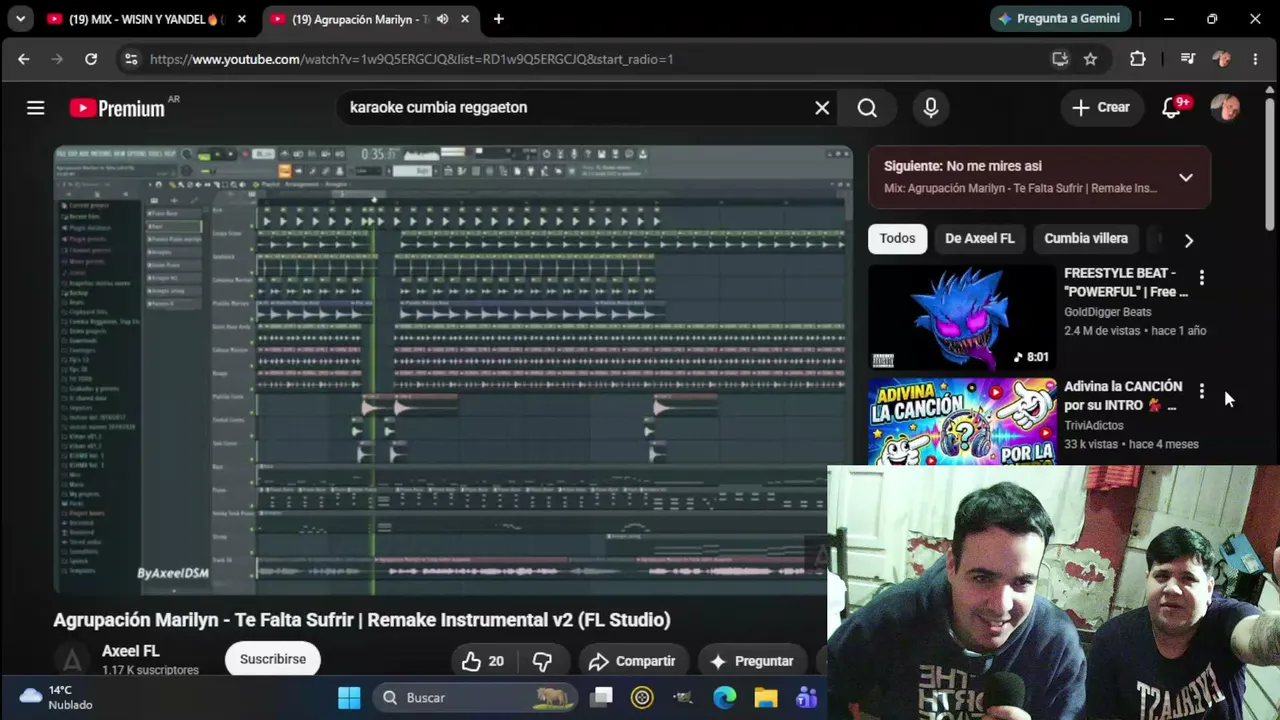1280x720 pixels.
Task: Open FREESTYLE BEAT - POWERFUL video title
Action: click(1126, 282)
